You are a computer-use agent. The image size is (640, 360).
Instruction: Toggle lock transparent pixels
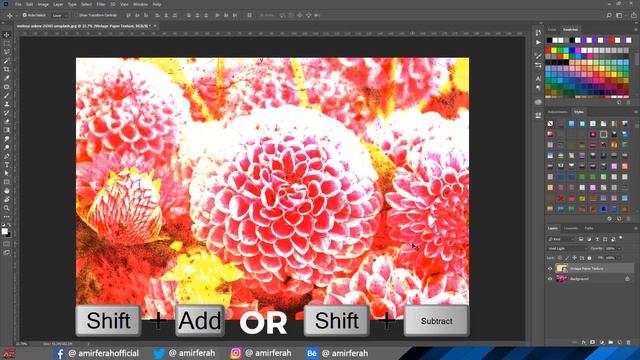click(x=560, y=258)
